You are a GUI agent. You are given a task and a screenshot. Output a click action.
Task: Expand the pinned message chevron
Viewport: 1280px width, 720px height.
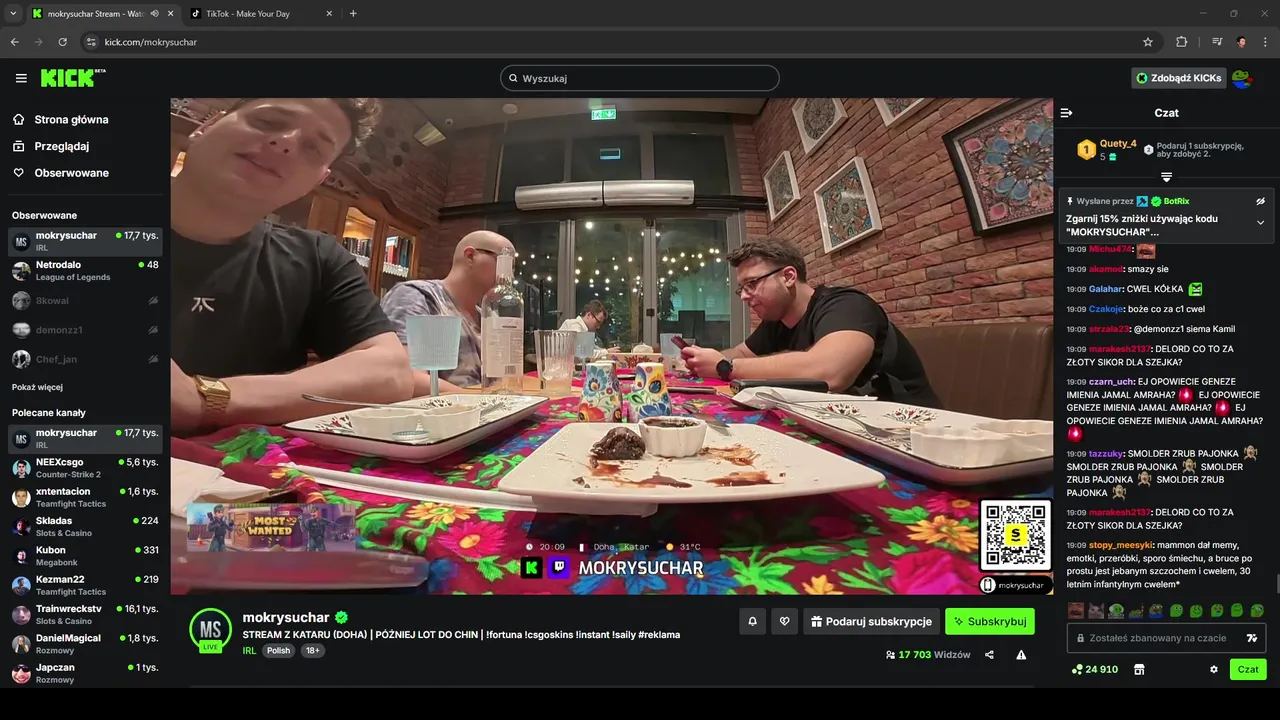(1260, 223)
